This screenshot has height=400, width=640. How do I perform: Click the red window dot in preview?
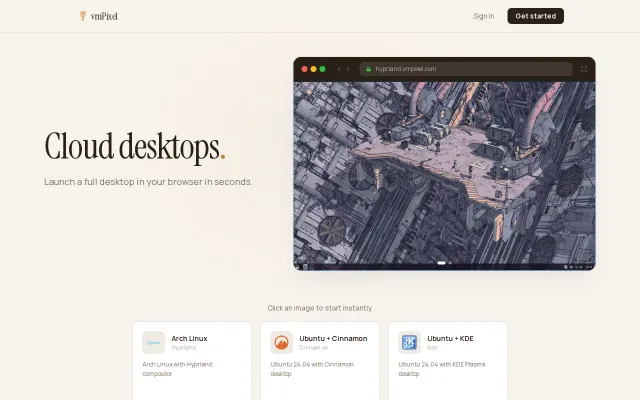point(304,69)
